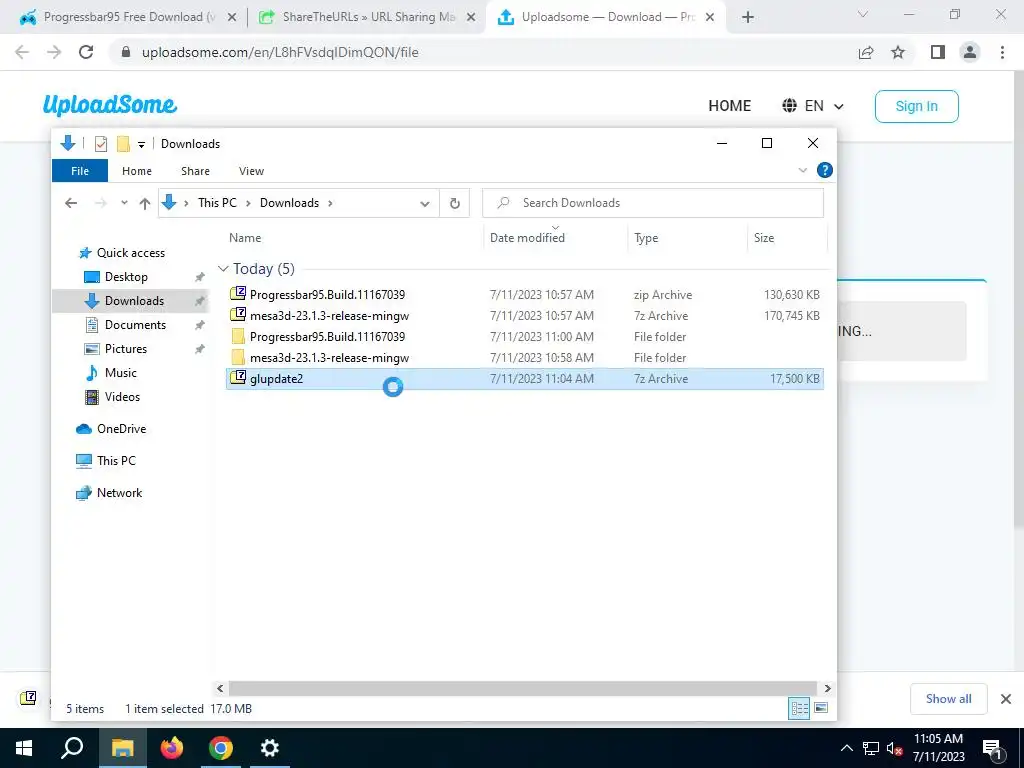
Task: Click the glupdate2 archive icon
Action: 238,377
